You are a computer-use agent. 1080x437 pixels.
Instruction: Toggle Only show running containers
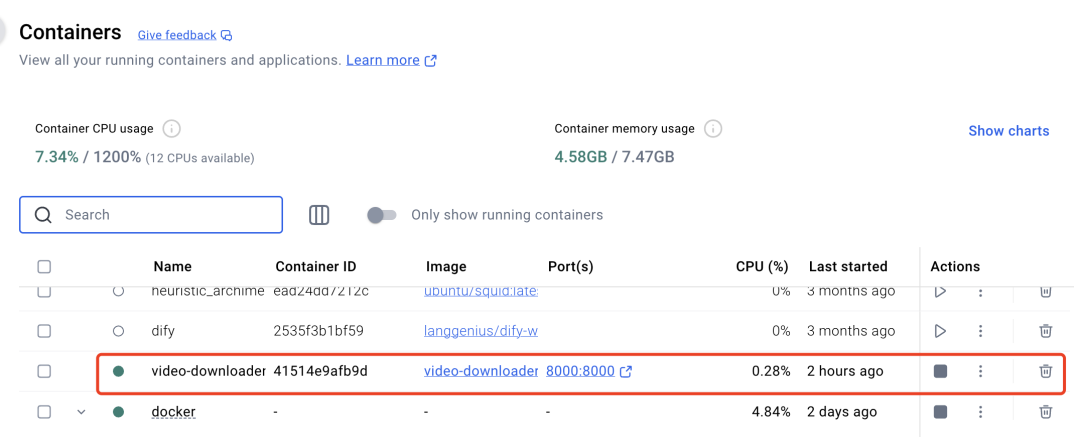tap(382, 215)
